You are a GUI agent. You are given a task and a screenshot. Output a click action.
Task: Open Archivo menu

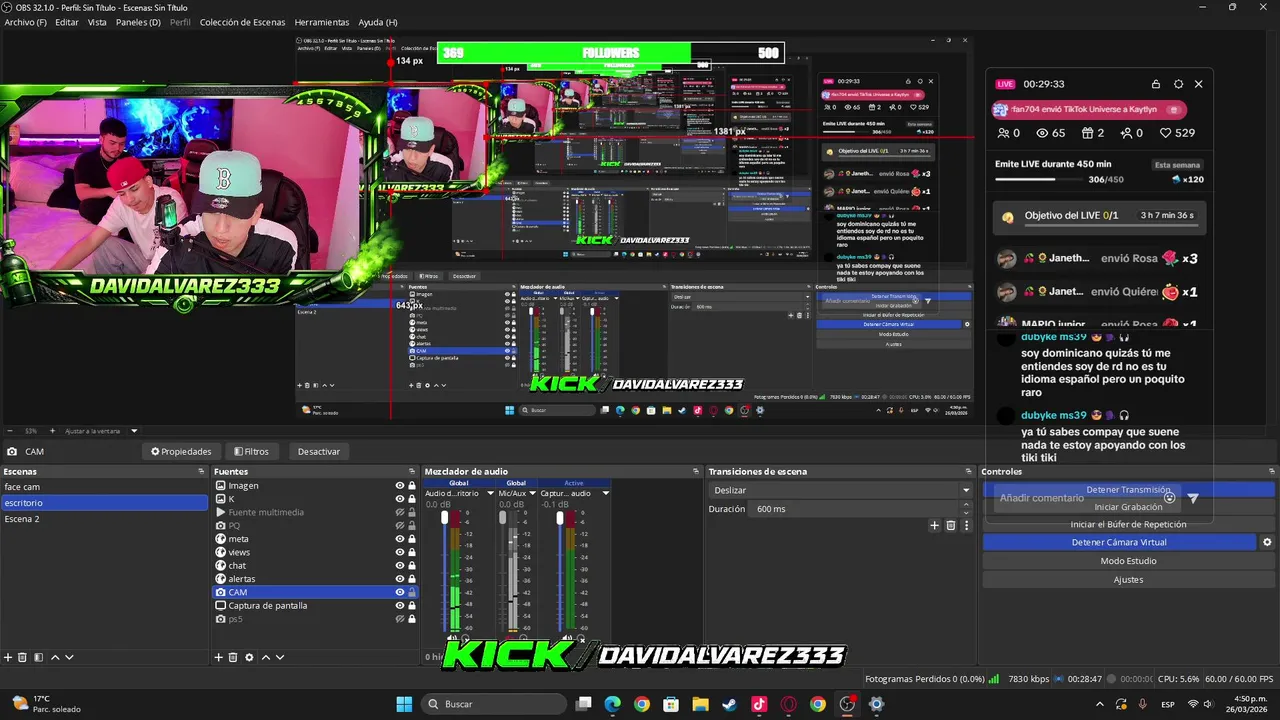coord(25,22)
